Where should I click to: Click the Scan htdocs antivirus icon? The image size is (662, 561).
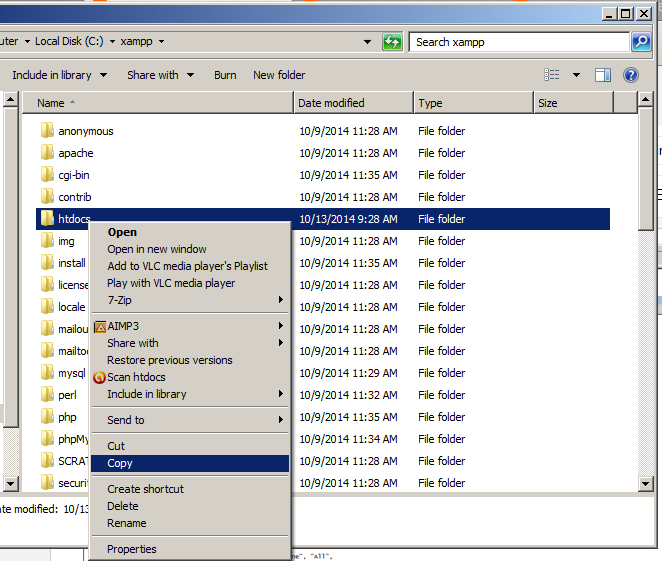click(x=99, y=377)
